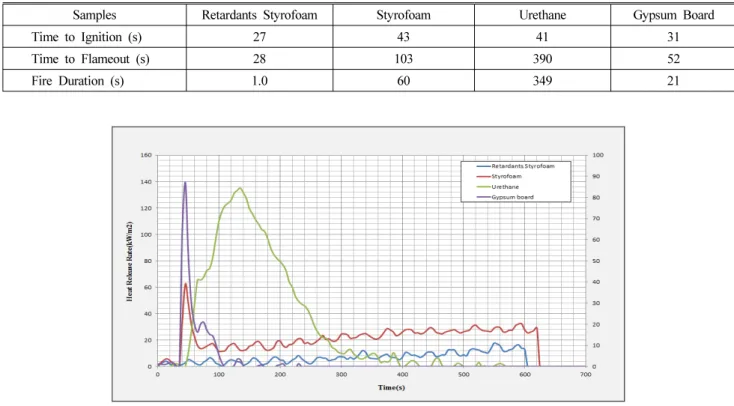The width and height of the screenshot is (734, 406).
Task: Click Urethane flameout time value 390
Action: [543, 59]
